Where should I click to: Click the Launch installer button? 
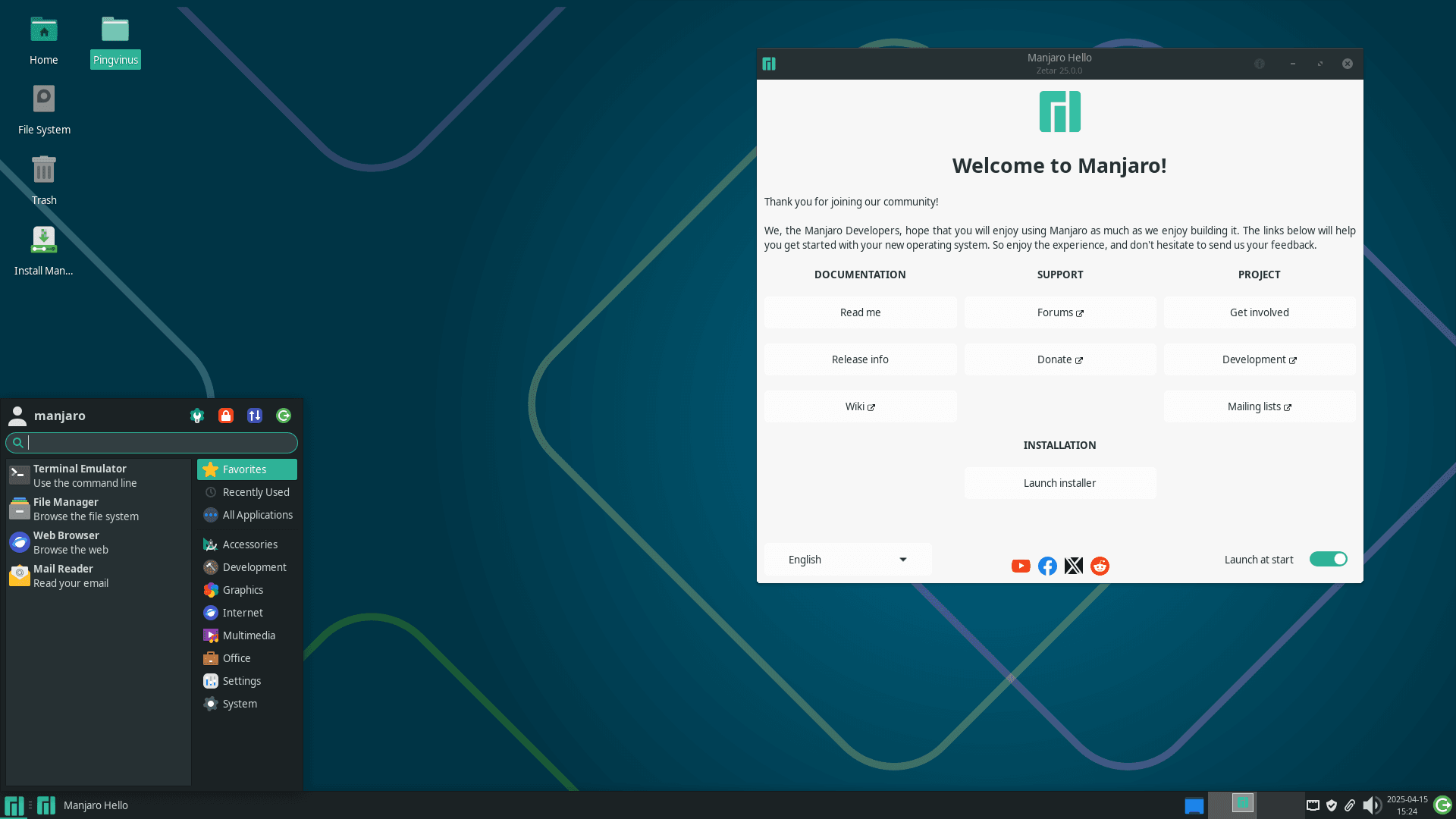coord(1060,483)
